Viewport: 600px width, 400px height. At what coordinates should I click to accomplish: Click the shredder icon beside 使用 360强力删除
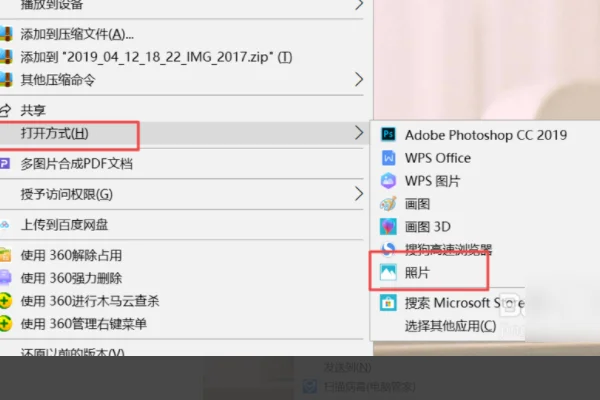pyautogui.click(x=5, y=278)
